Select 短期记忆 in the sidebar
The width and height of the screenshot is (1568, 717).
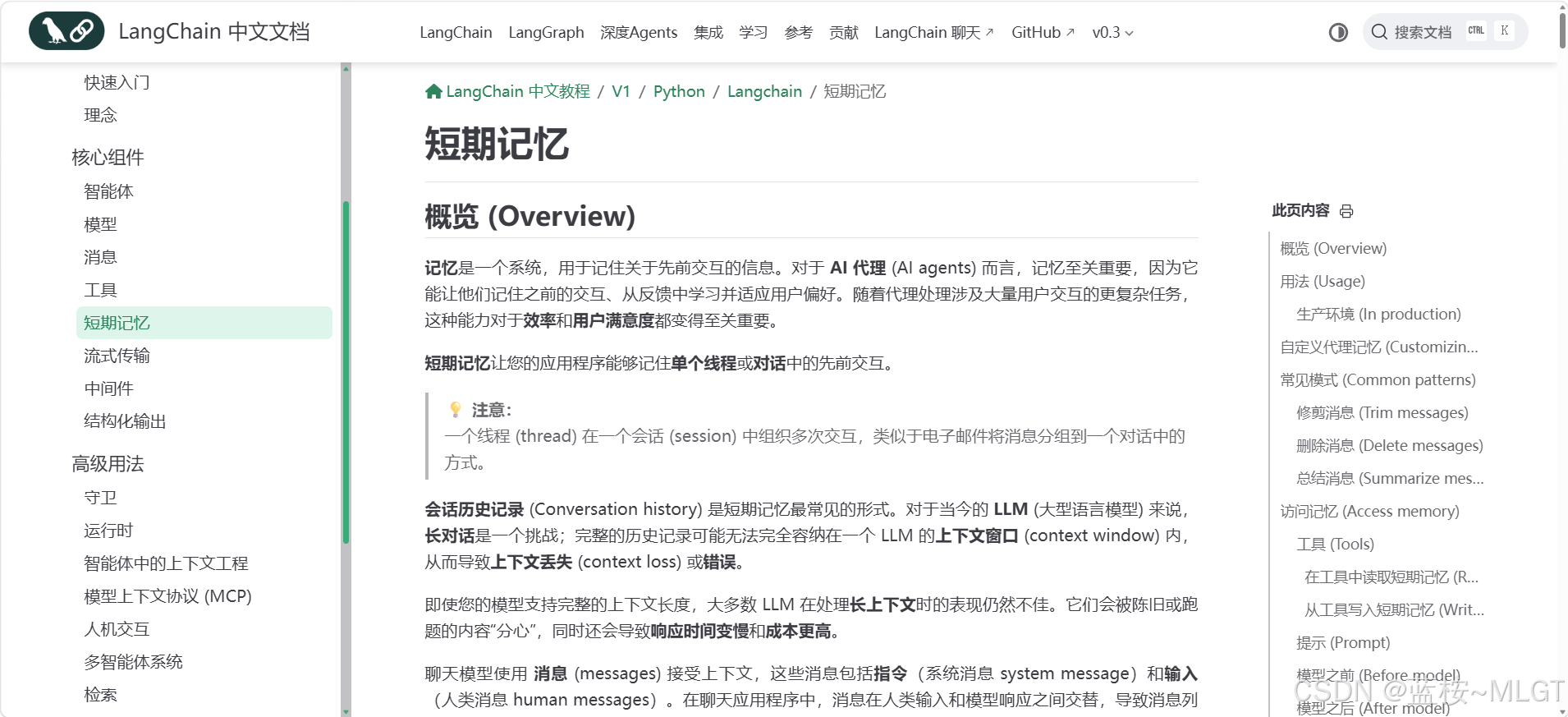tap(204, 323)
